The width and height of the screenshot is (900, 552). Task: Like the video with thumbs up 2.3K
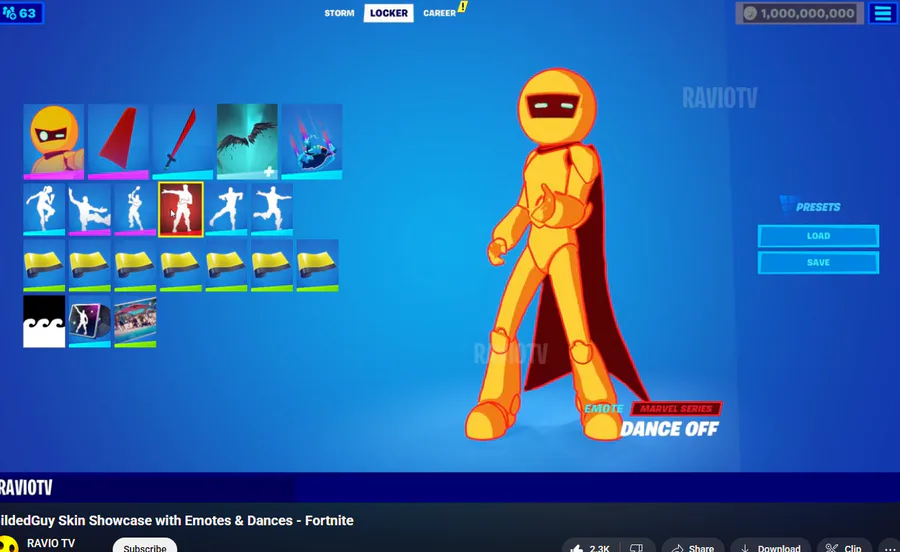coord(591,547)
